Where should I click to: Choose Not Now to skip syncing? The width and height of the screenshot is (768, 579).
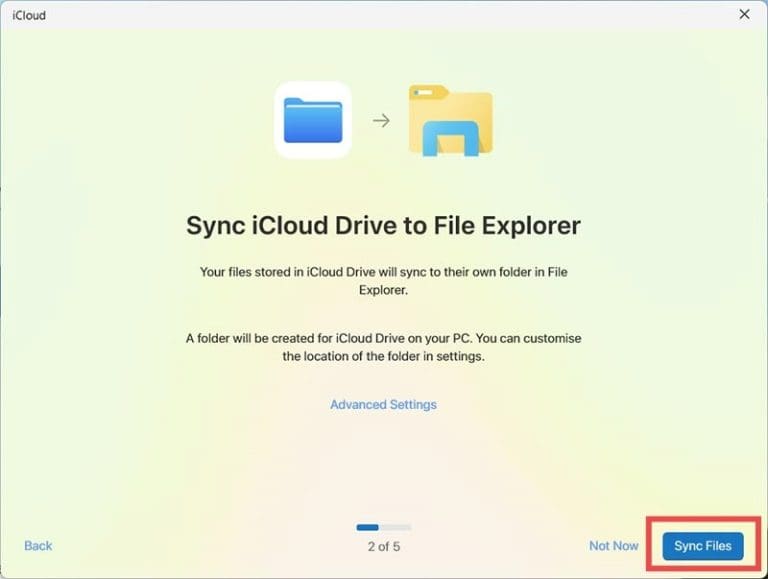click(613, 546)
